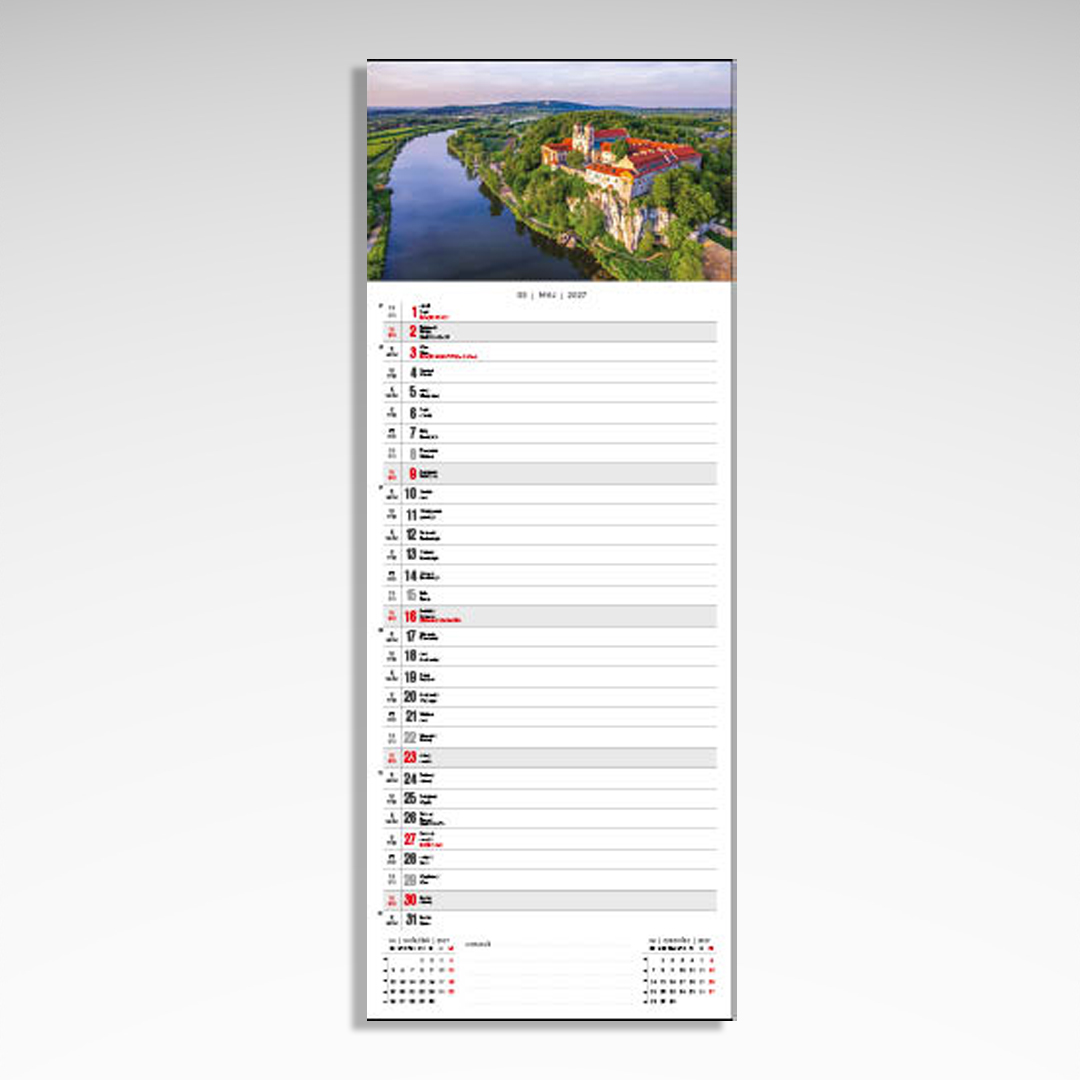Click the "05 | MAJ | 2027" header
This screenshot has width=1080, height=1080.
coord(552,295)
